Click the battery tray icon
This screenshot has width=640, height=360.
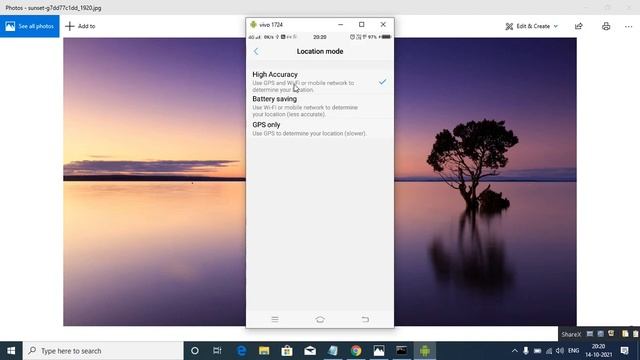pyautogui.click(x=537, y=351)
